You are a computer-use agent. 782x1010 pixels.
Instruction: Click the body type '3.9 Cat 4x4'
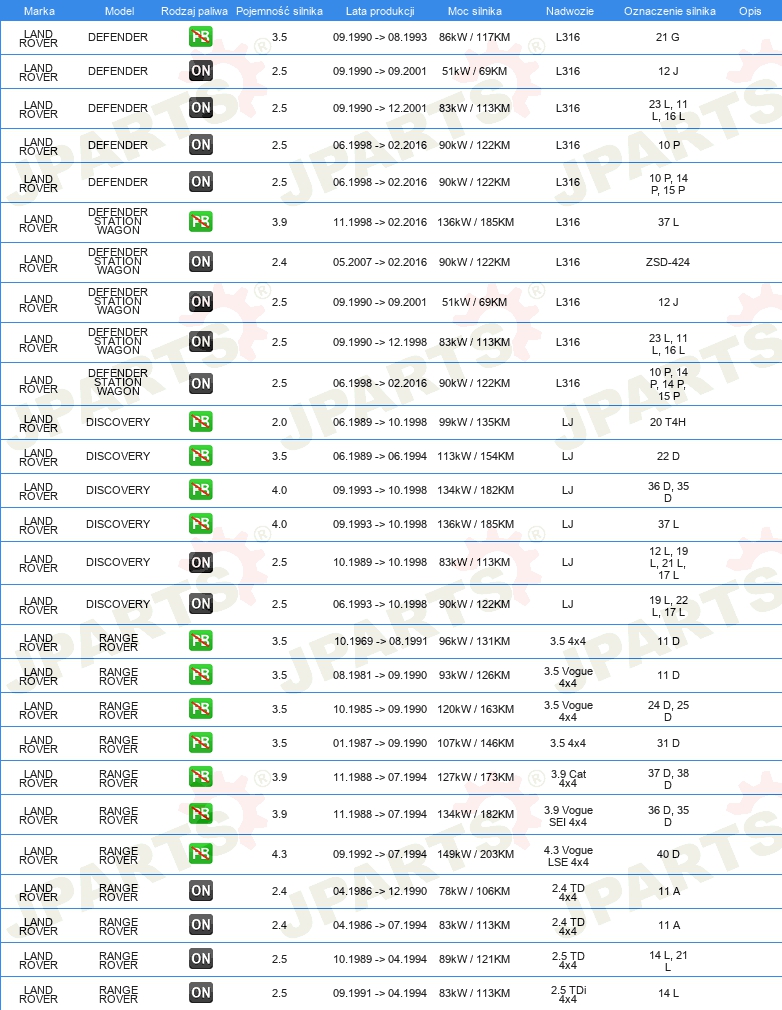pos(568,778)
